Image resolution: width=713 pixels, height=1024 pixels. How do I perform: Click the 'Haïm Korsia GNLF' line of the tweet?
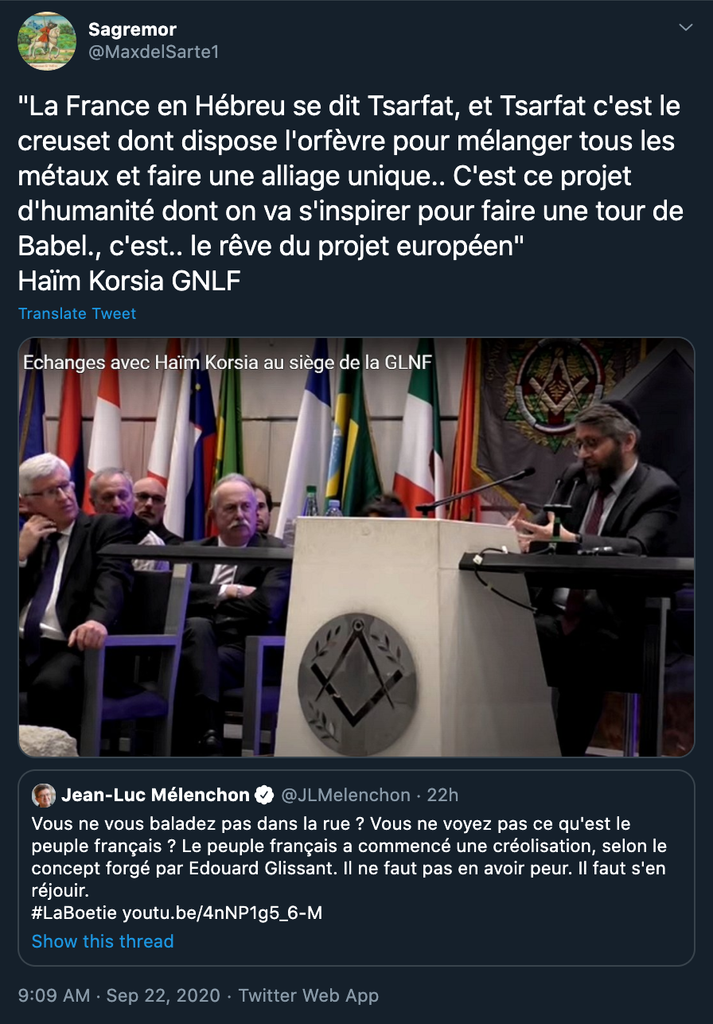pos(130,281)
